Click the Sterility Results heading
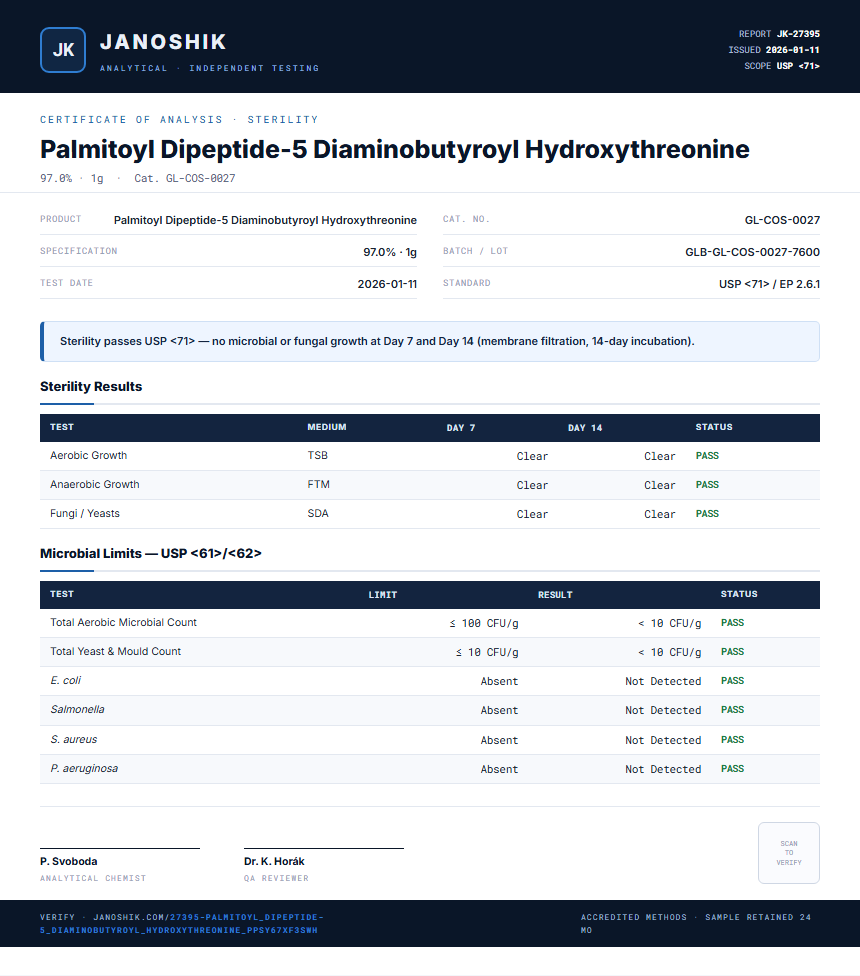 91,387
